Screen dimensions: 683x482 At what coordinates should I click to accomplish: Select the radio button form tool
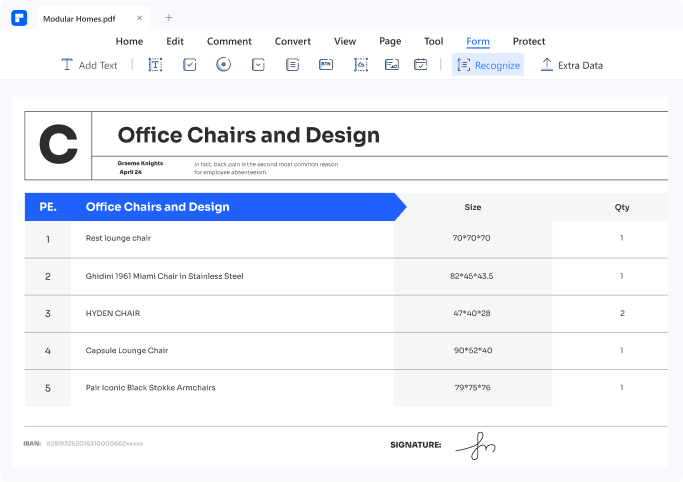(223, 64)
